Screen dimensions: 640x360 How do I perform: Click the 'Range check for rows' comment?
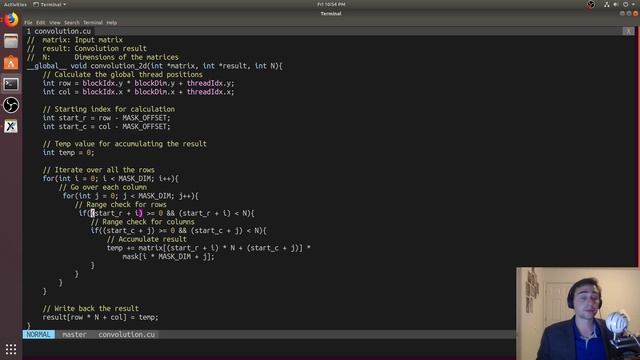click(120, 204)
